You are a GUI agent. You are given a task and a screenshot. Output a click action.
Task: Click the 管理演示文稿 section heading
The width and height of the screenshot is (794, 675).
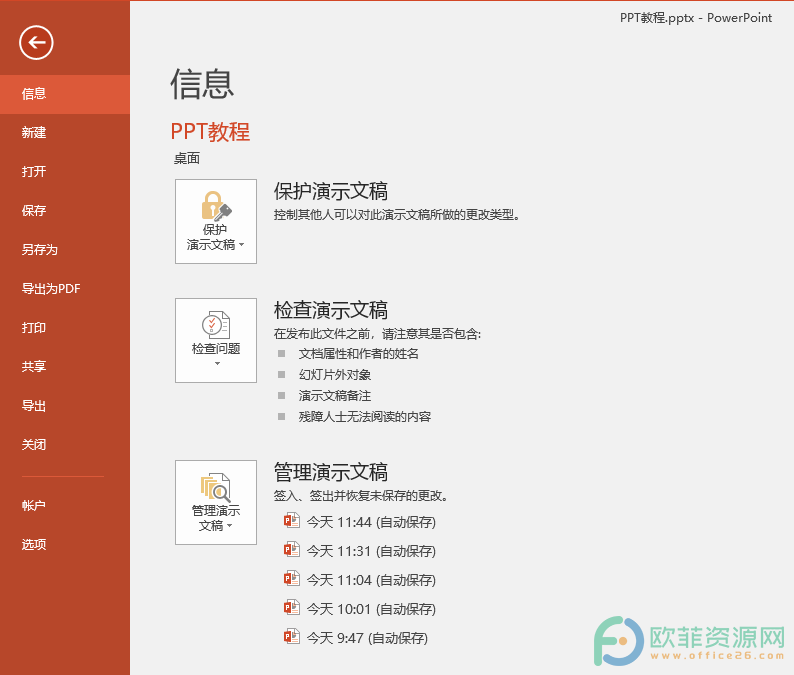click(x=331, y=472)
